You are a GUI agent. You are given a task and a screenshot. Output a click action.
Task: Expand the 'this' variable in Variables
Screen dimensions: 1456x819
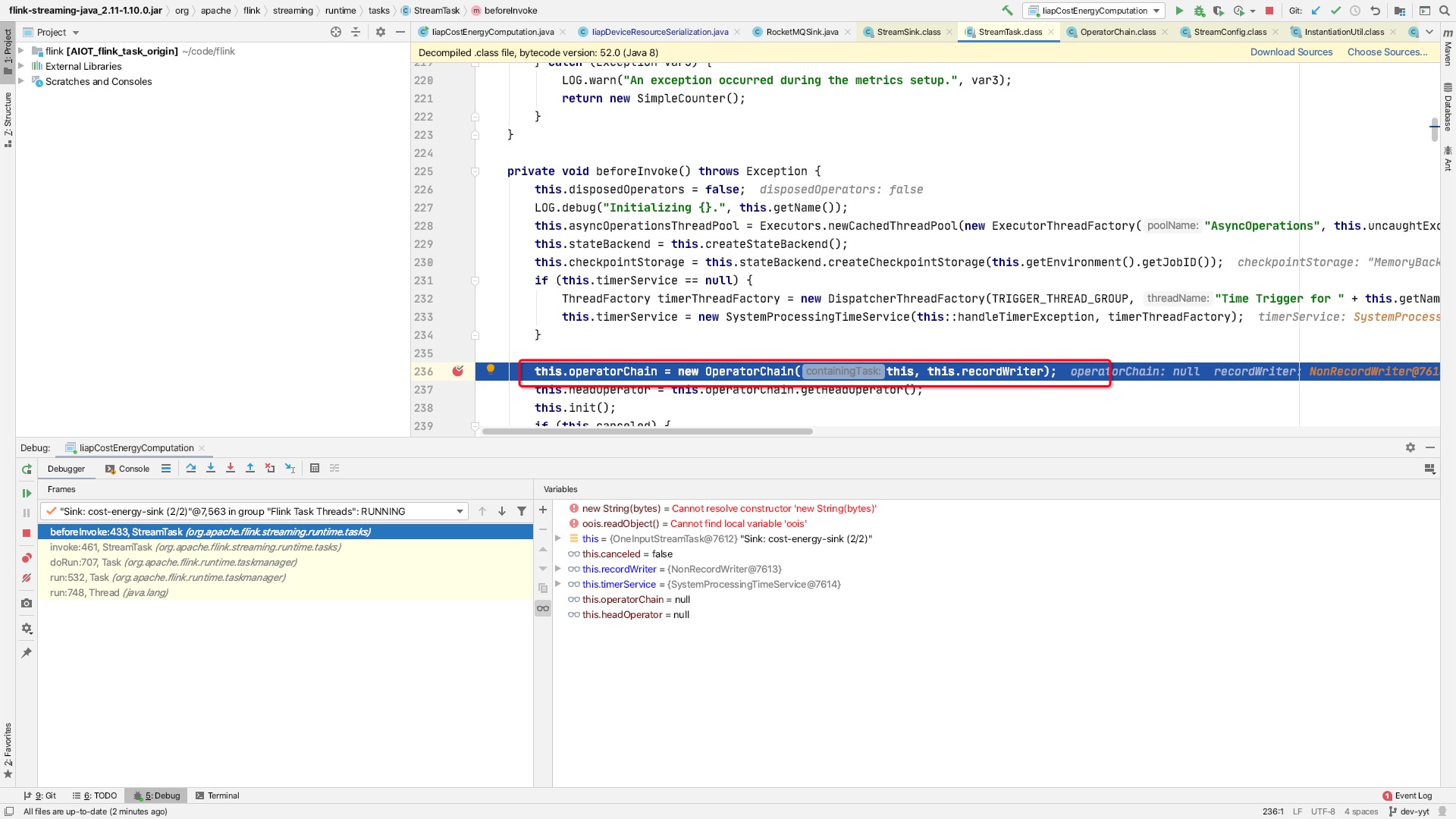pyautogui.click(x=559, y=539)
